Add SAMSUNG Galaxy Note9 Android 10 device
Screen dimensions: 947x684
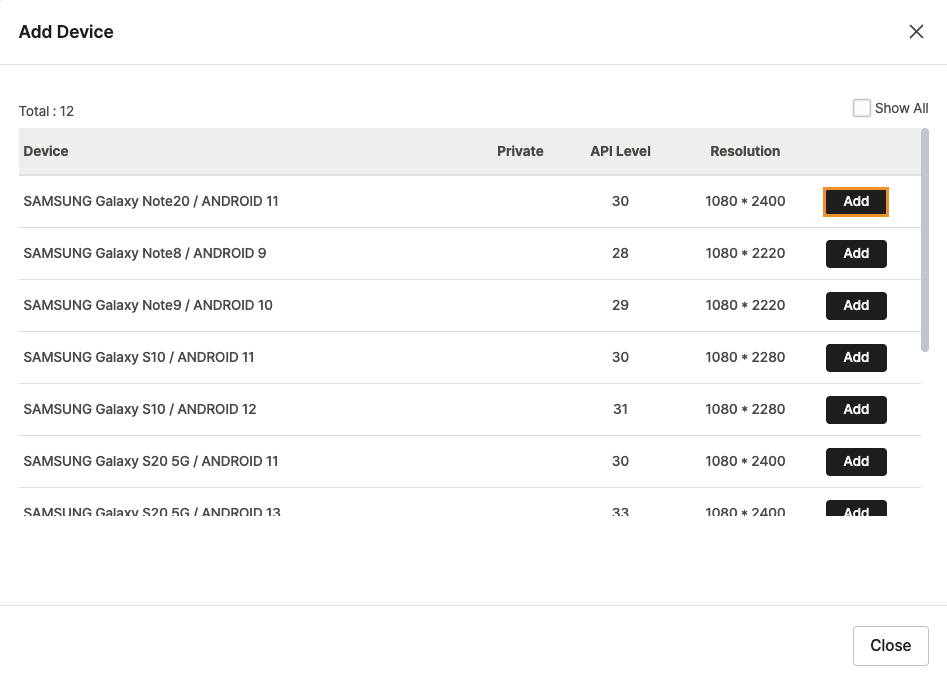coord(856,305)
